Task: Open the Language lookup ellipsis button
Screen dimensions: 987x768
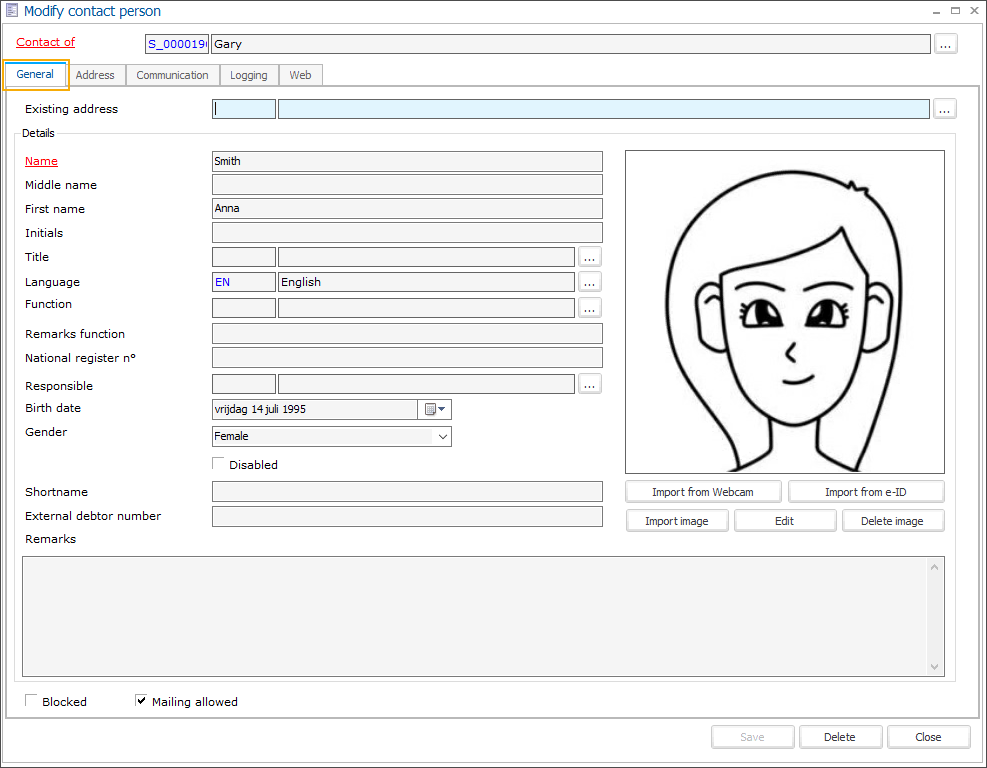Action: 590,282
